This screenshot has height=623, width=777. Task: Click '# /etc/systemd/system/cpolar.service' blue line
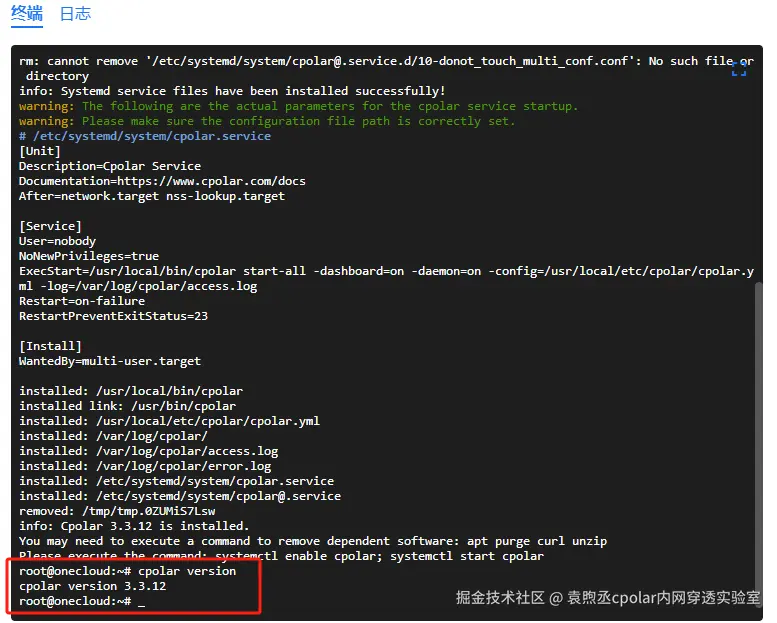tap(145, 136)
